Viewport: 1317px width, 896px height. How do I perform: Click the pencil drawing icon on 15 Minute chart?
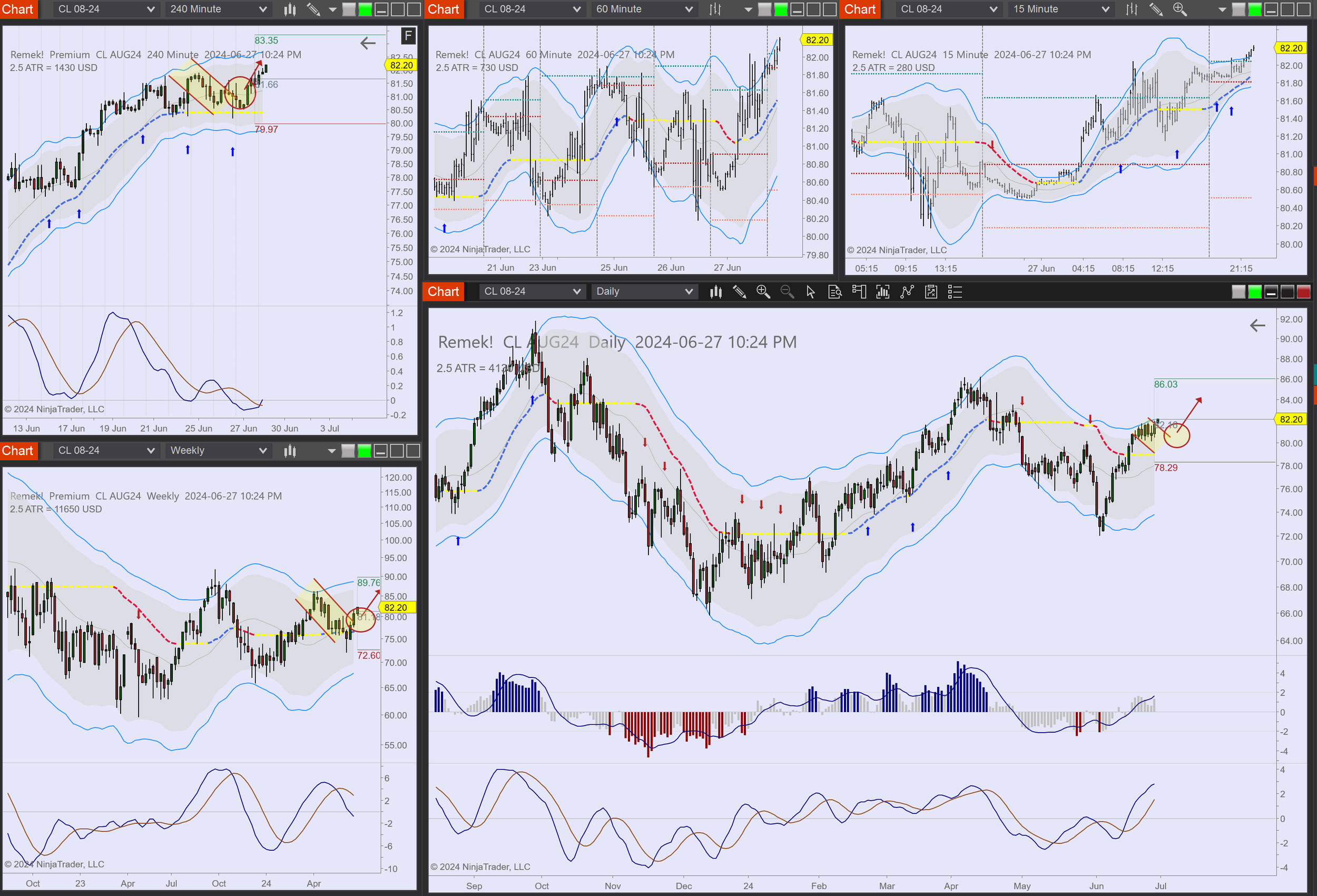[x=1156, y=9]
